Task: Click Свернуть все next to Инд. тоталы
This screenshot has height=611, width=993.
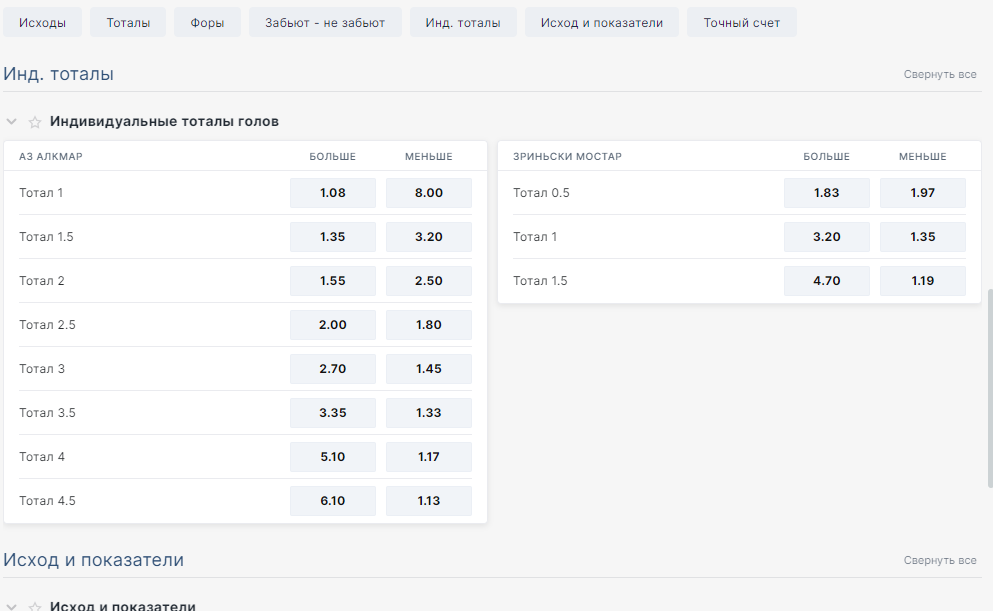Action: pos(940,74)
